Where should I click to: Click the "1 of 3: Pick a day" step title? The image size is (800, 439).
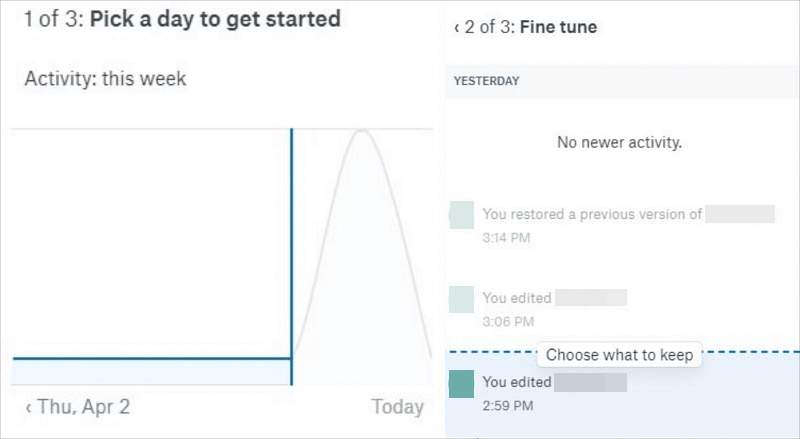182,19
